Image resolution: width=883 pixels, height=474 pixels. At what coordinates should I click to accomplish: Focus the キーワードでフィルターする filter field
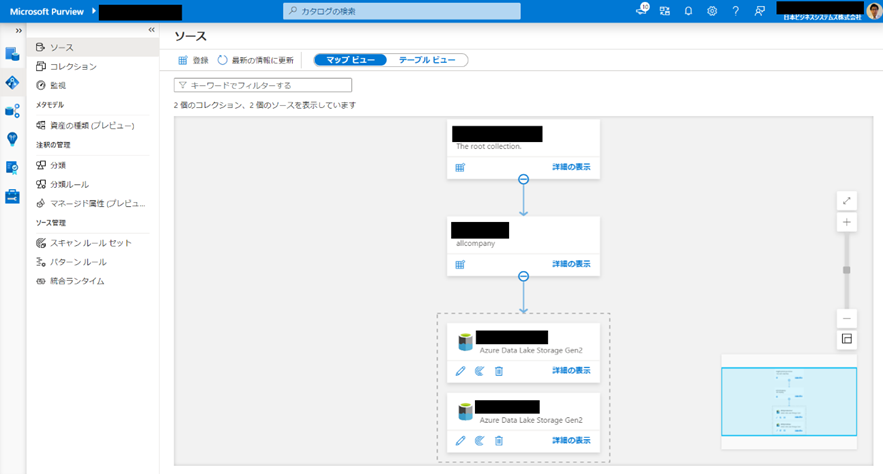(263, 85)
